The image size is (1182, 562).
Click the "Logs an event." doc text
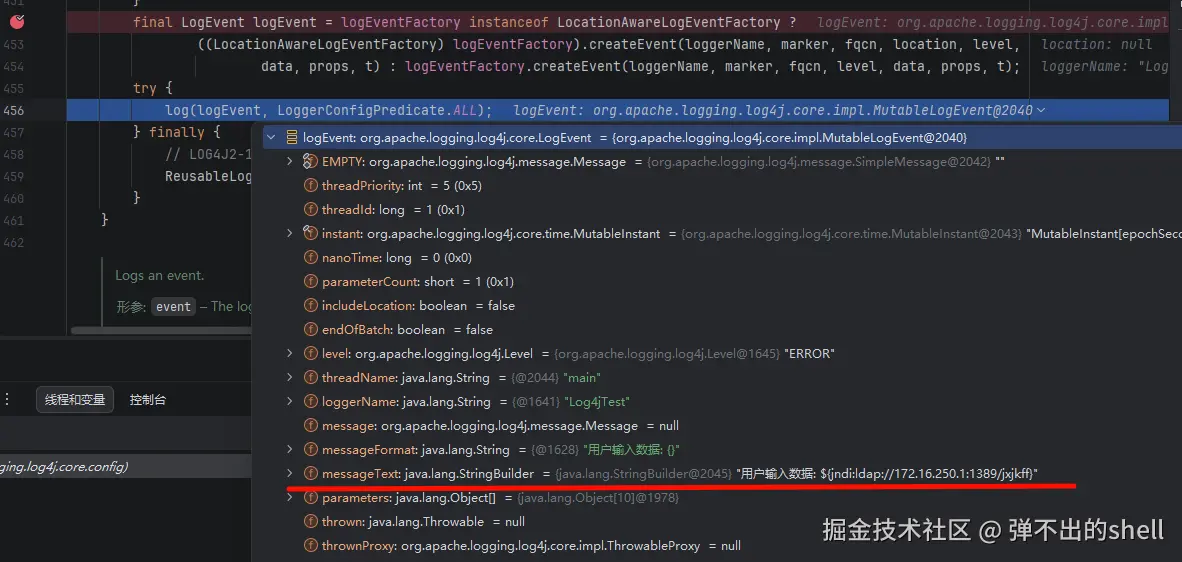[x=160, y=276]
